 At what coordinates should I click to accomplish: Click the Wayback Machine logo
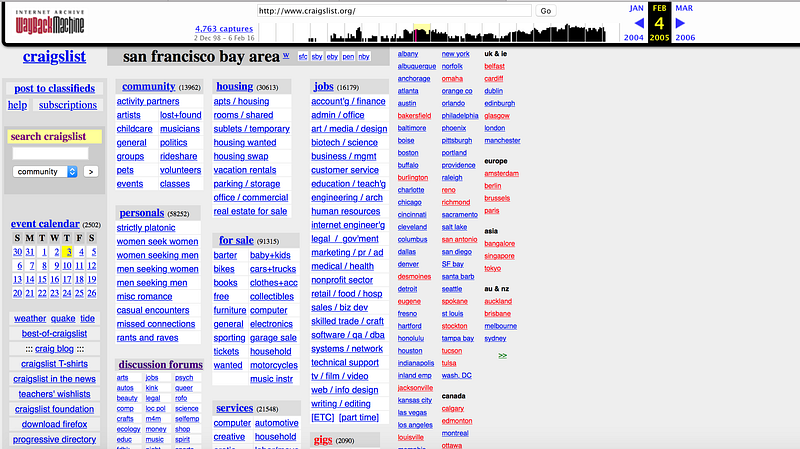[49, 22]
